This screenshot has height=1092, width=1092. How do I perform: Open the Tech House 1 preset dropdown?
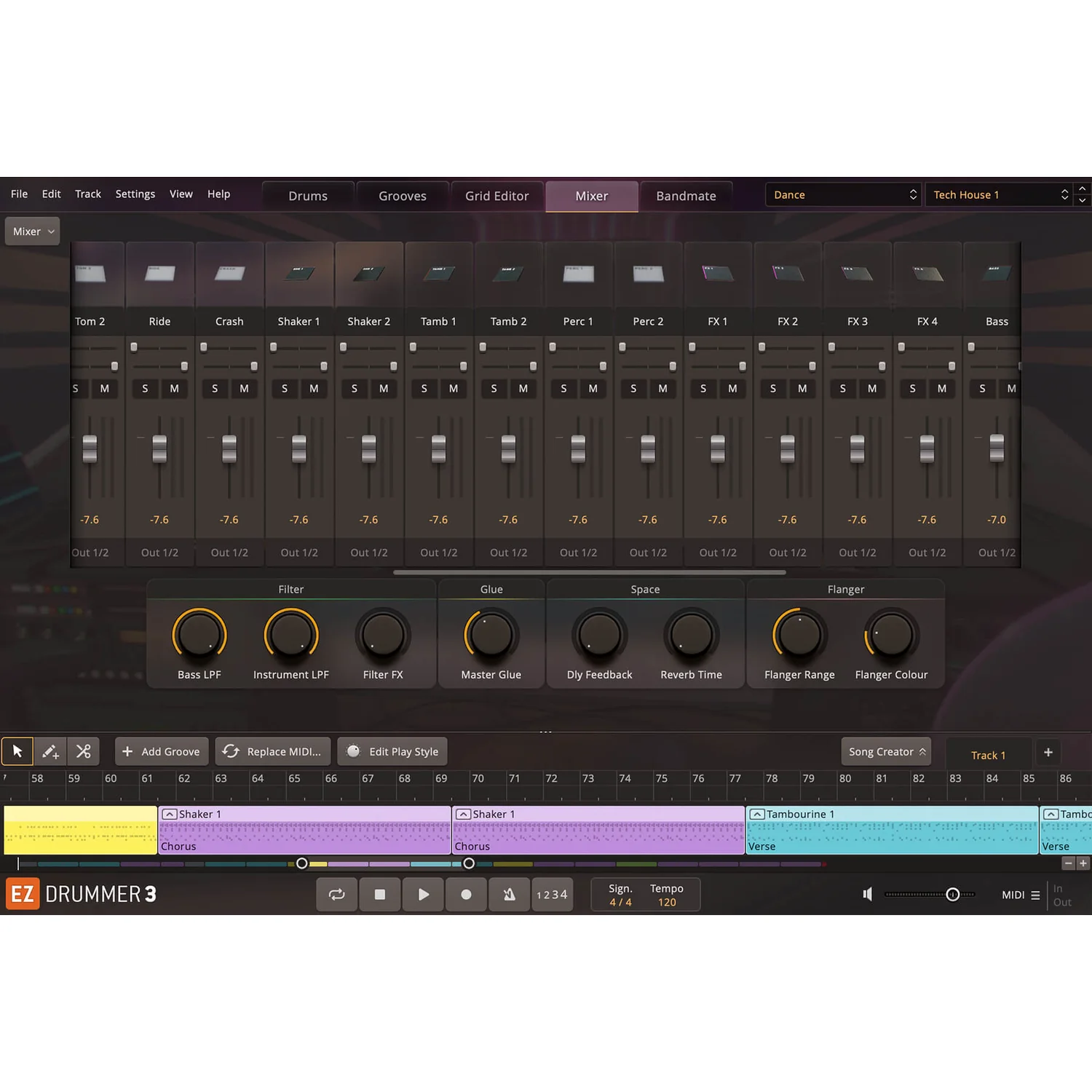(x=998, y=194)
